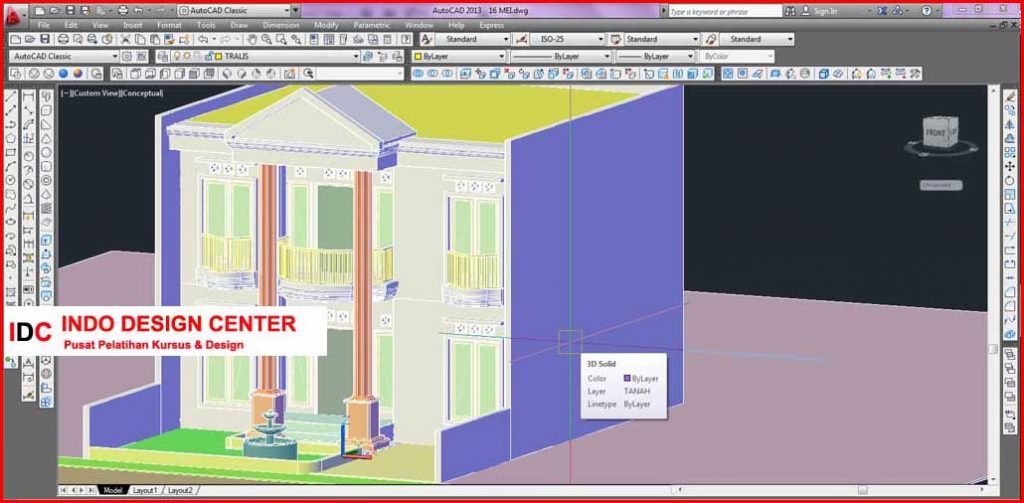Click the Match Properties icon
The image size is (1024, 503).
pos(169,39)
